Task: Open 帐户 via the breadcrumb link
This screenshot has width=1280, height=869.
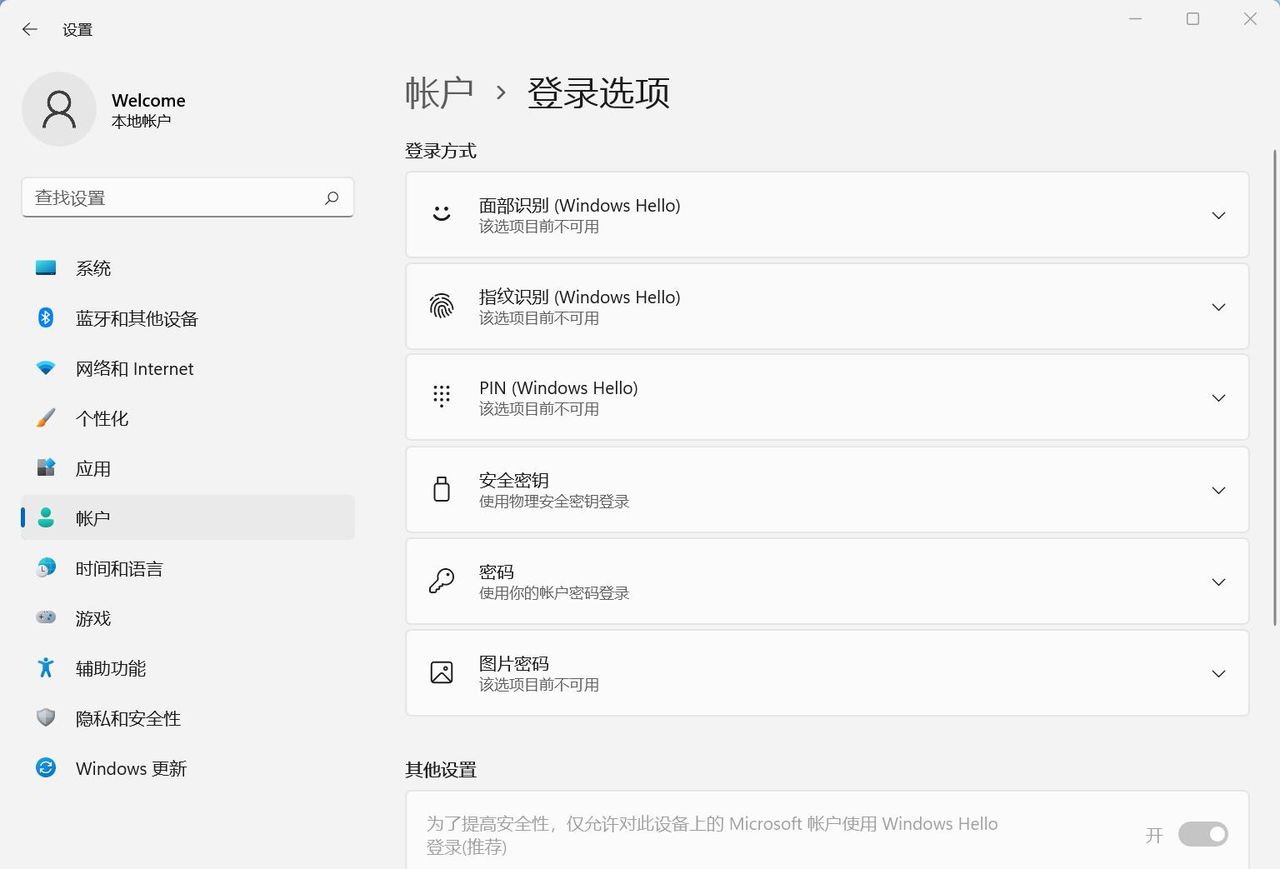Action: (439, 91)
